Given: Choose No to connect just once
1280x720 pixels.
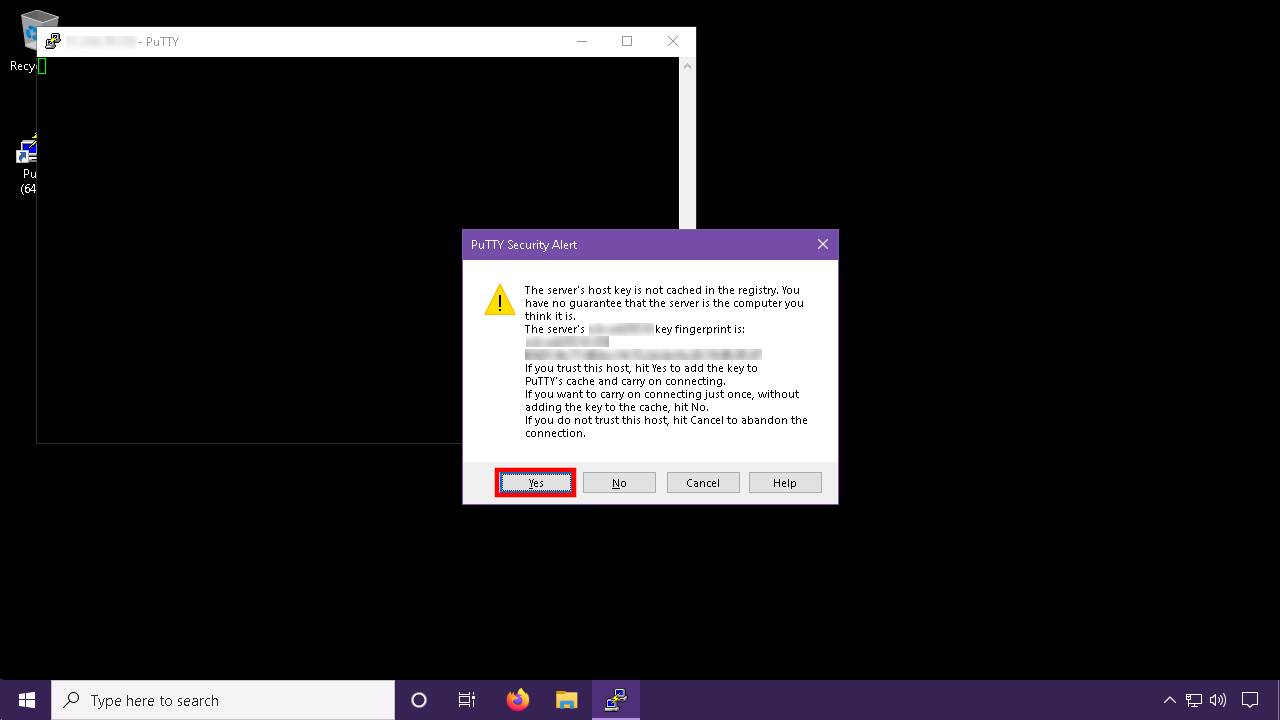Looking at the screenshot, I should [619, 483].
